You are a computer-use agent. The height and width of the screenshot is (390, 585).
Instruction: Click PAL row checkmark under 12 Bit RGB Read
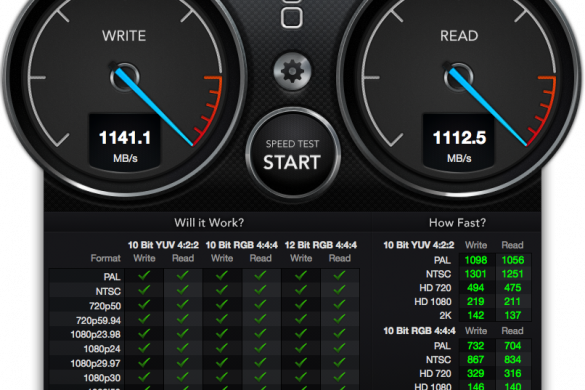point(339,276)
